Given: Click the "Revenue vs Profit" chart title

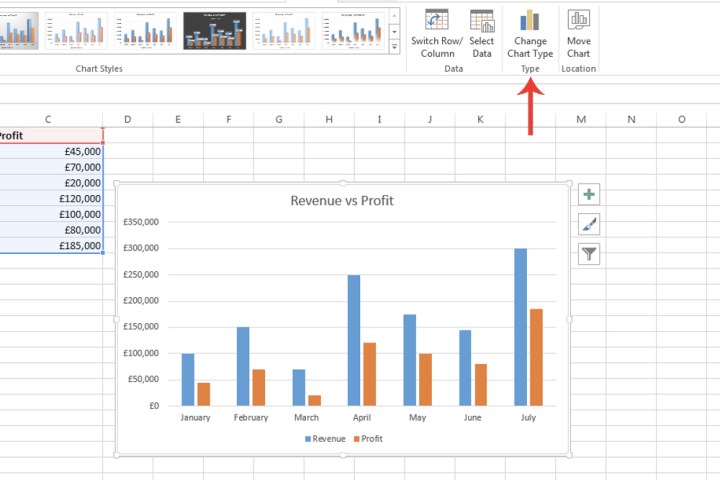Looking at the screenshot, I should coord(341,200).
